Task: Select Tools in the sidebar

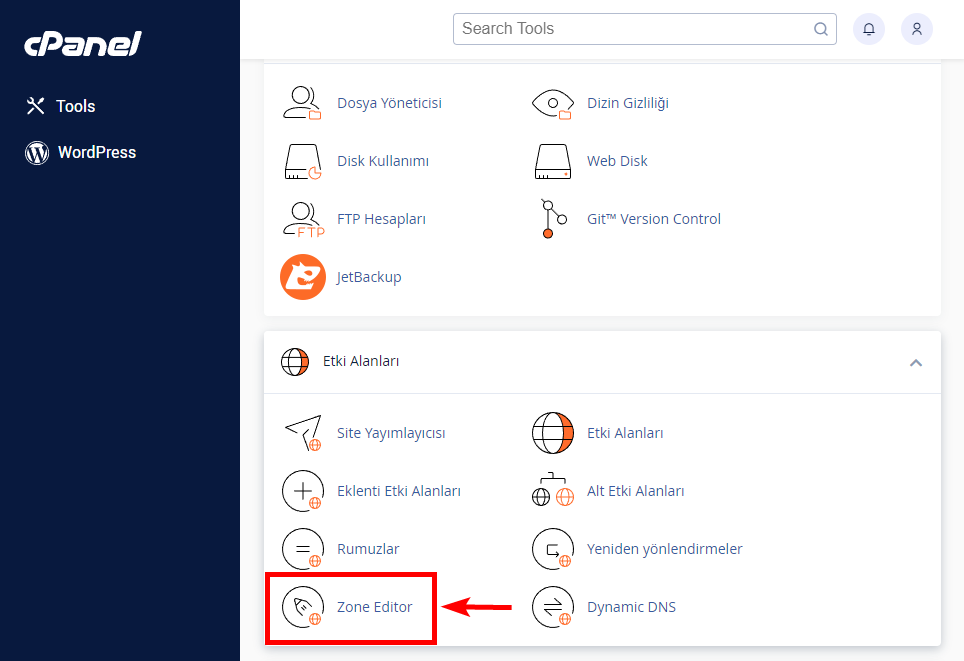Action: pyautogui.click(x=75, y=106)
